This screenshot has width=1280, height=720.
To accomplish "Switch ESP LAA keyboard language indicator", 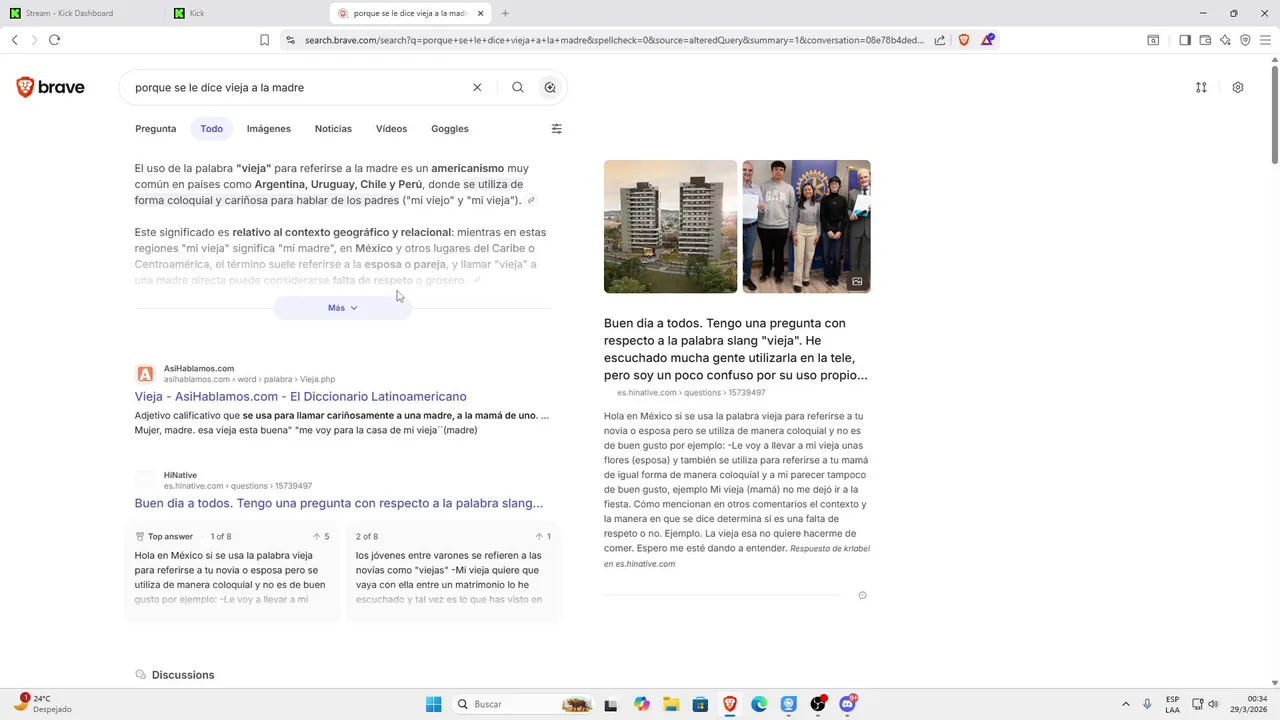I will pos(1172,704).
